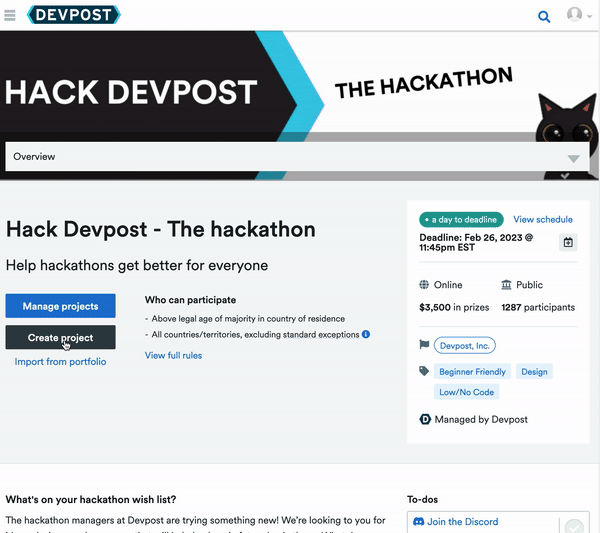
Task: Expand the Overview navigation dropdown
Action: [x=297, y=156]
